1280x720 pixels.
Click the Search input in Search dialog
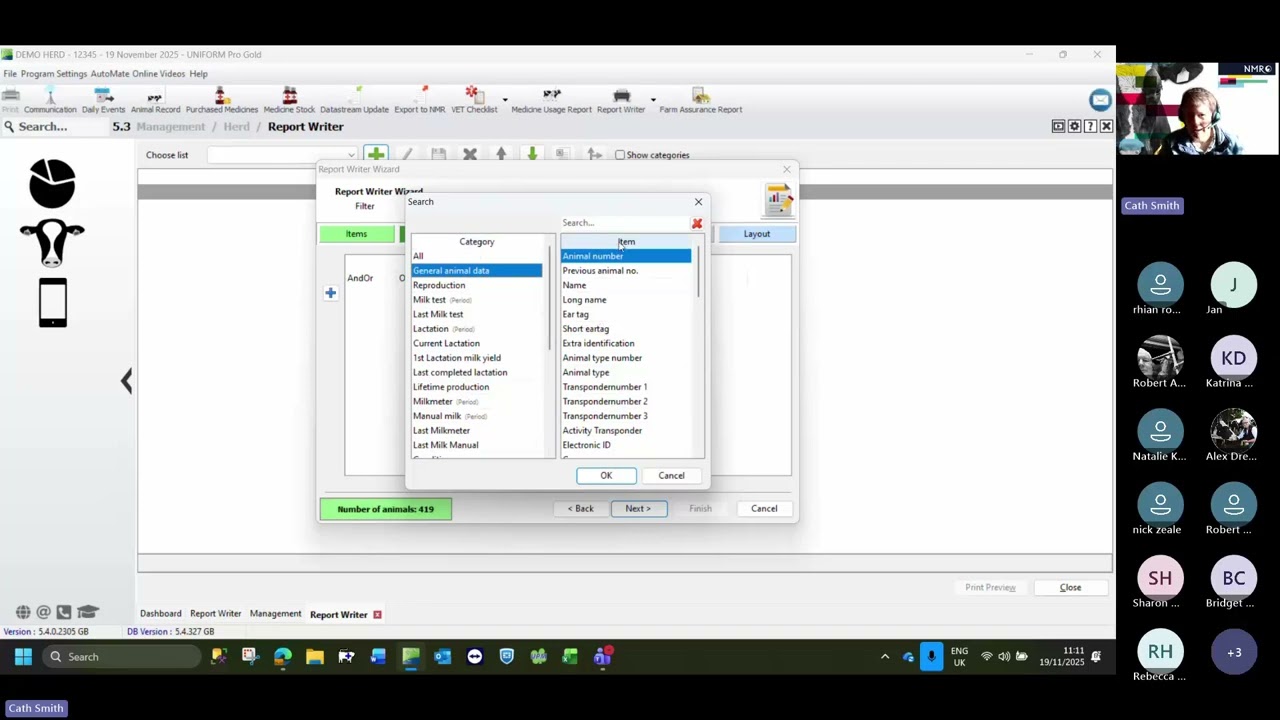click(x=624, y=223)
